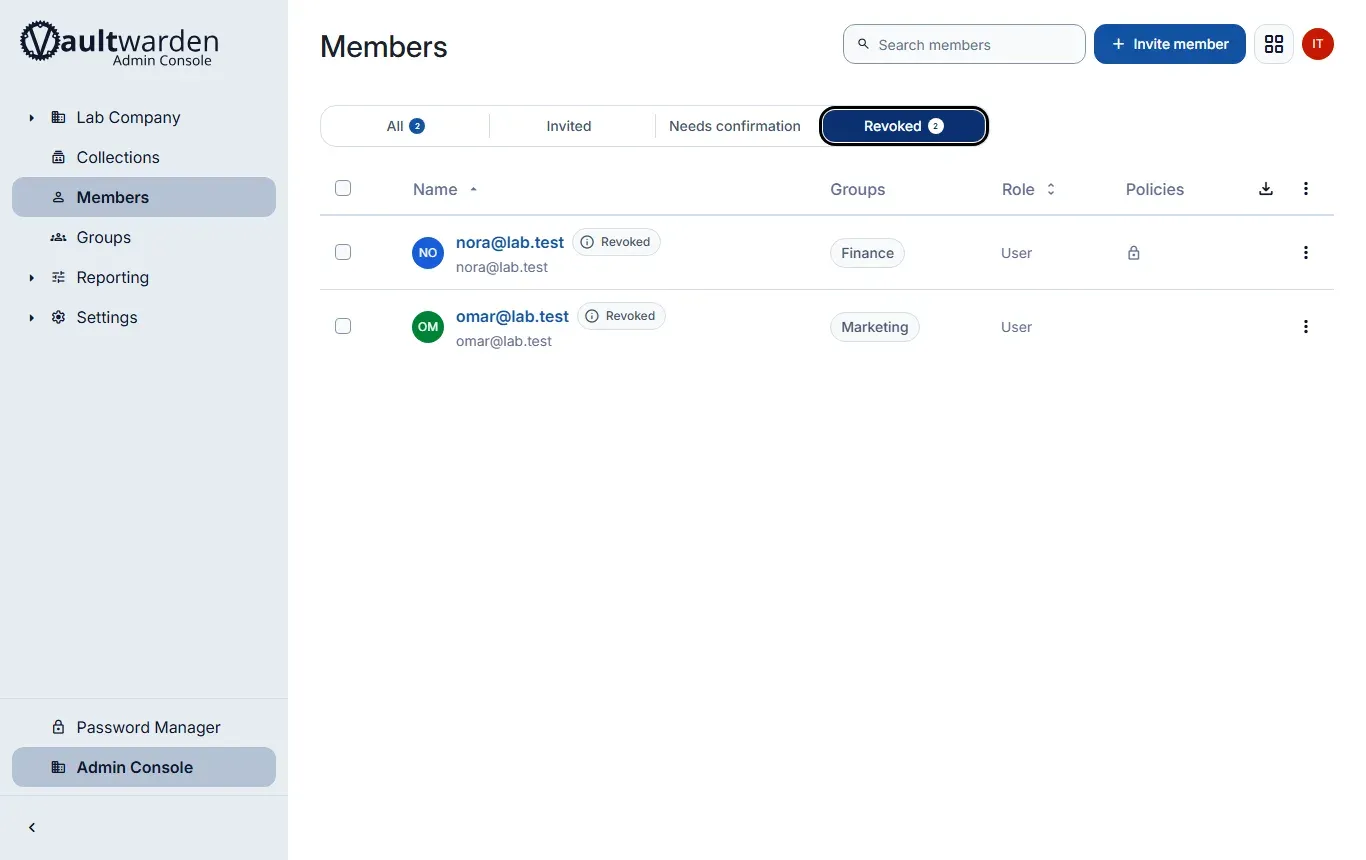Click the Policies column header
Image resolution: width=1366 pixels, height=860 pixels.
(x=1155, y=189)
